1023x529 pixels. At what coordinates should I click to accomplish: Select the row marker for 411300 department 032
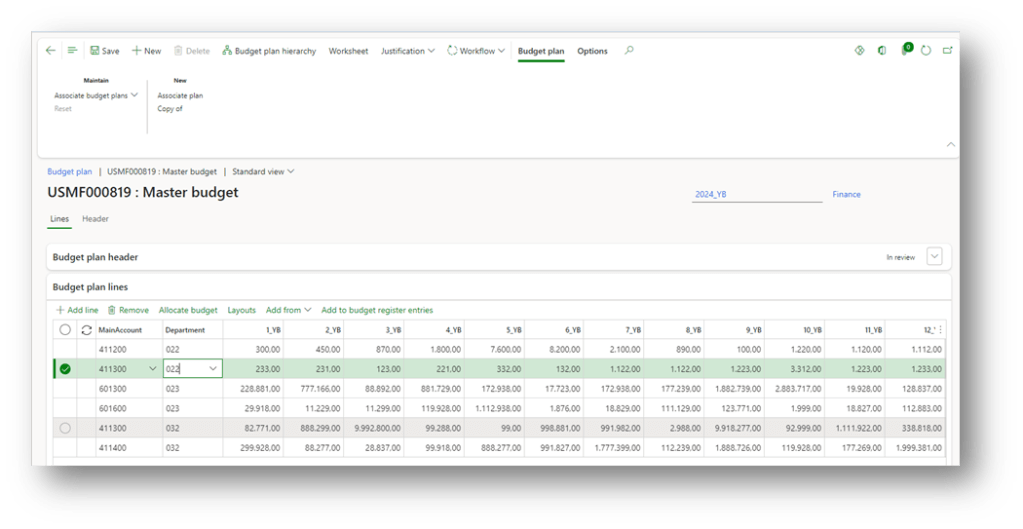pos(65,428)
